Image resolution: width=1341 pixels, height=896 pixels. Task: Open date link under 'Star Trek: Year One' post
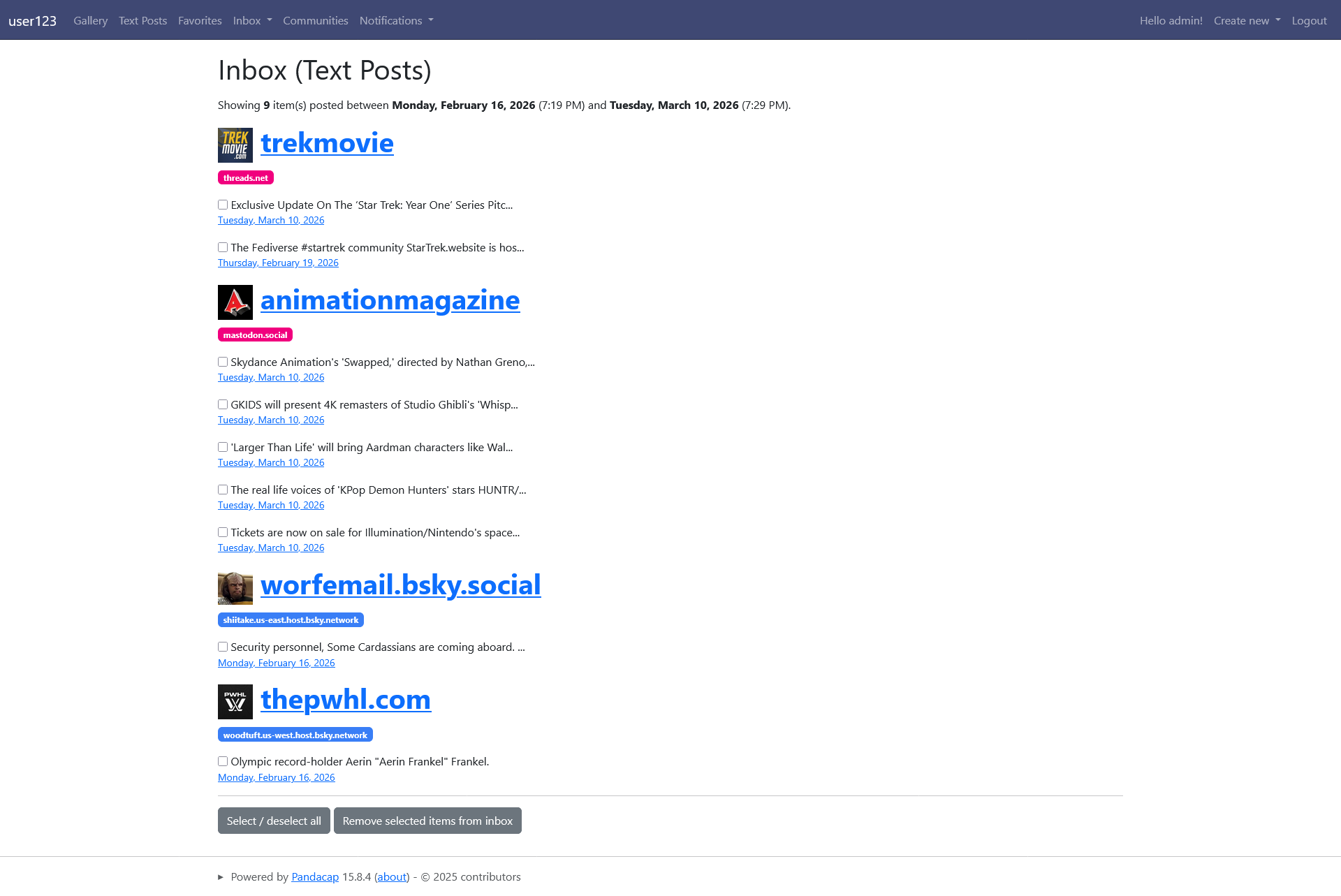(271, 220)
